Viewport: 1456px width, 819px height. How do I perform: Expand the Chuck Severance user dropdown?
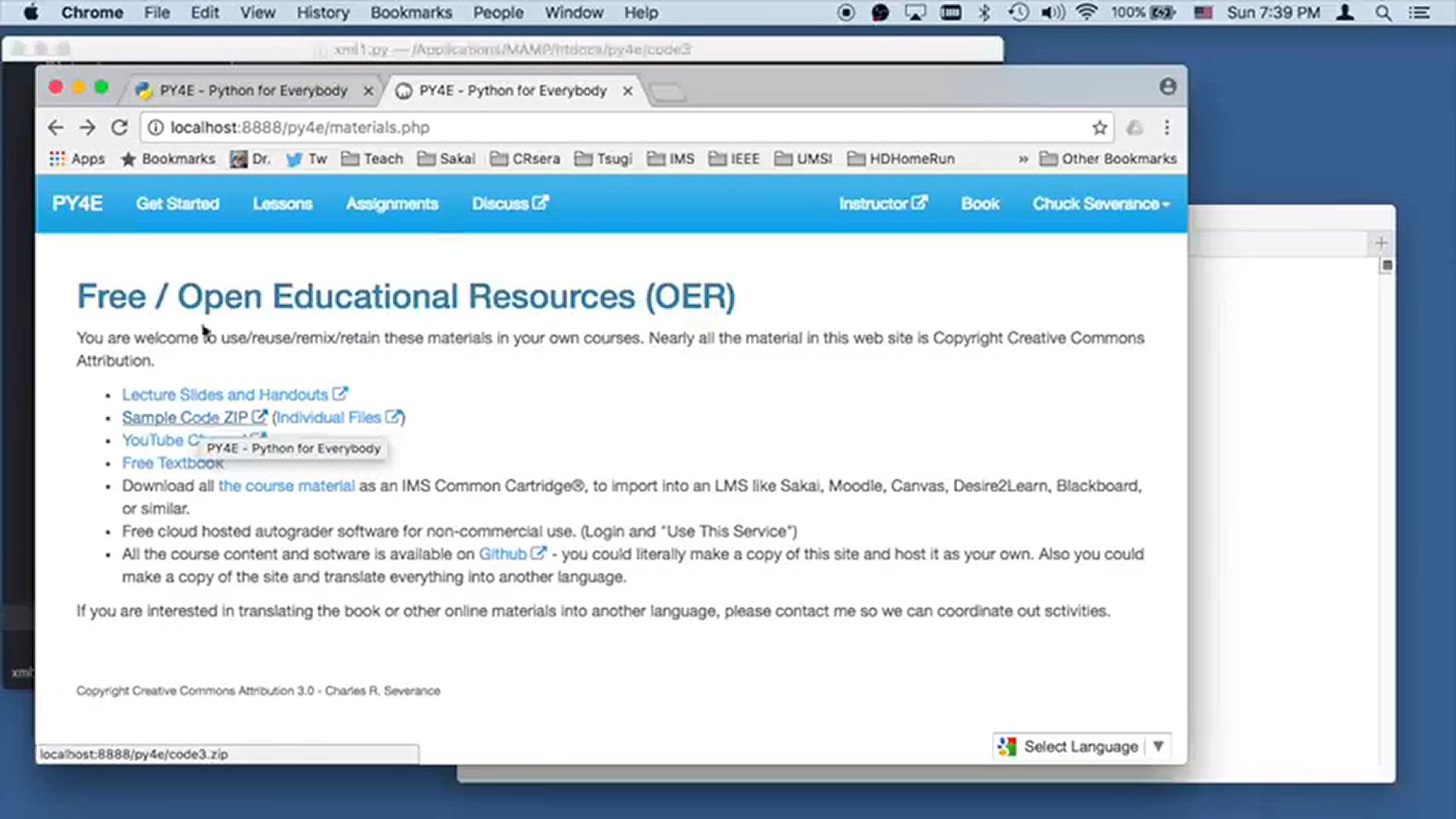pyautogui.click(x=1101, y=203)
